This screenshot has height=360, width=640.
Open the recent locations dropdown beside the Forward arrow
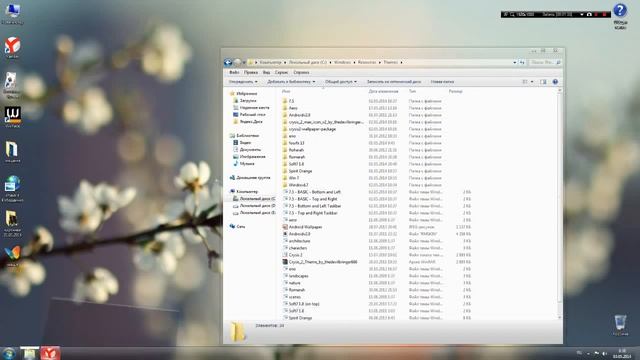pyautogui.click(x=244, y=62)
